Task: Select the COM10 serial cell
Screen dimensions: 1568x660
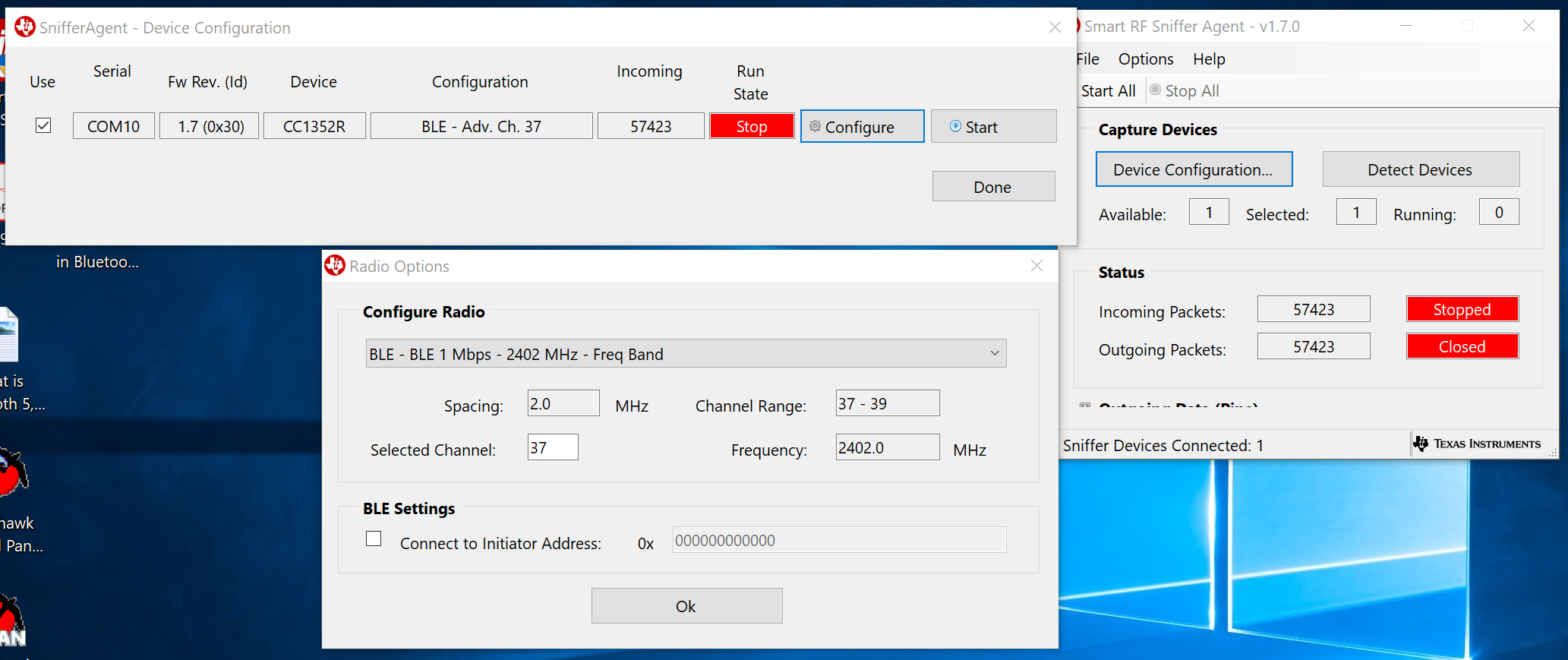Action: [x=114, y=126]
